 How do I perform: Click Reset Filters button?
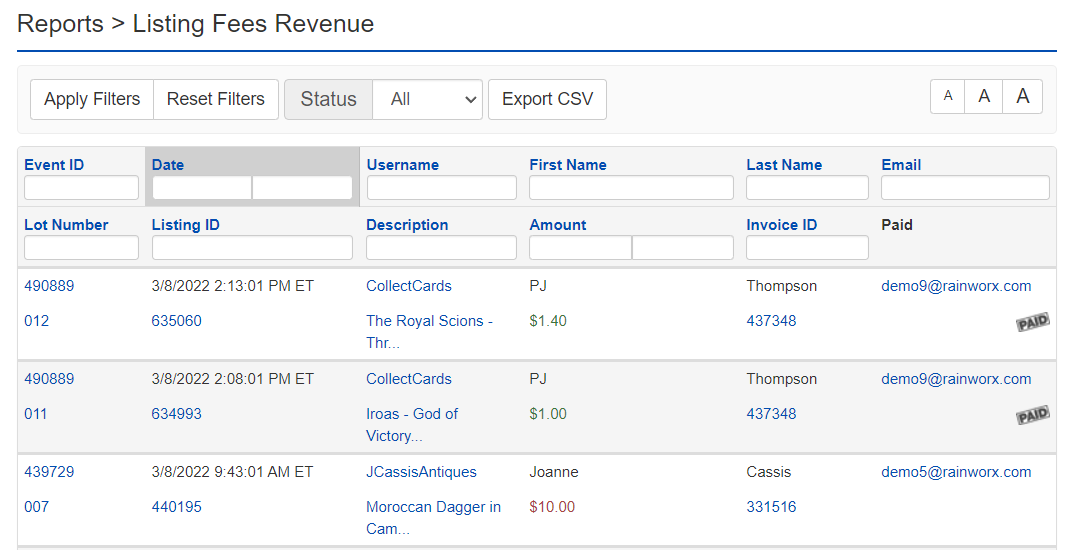(216, 99)
